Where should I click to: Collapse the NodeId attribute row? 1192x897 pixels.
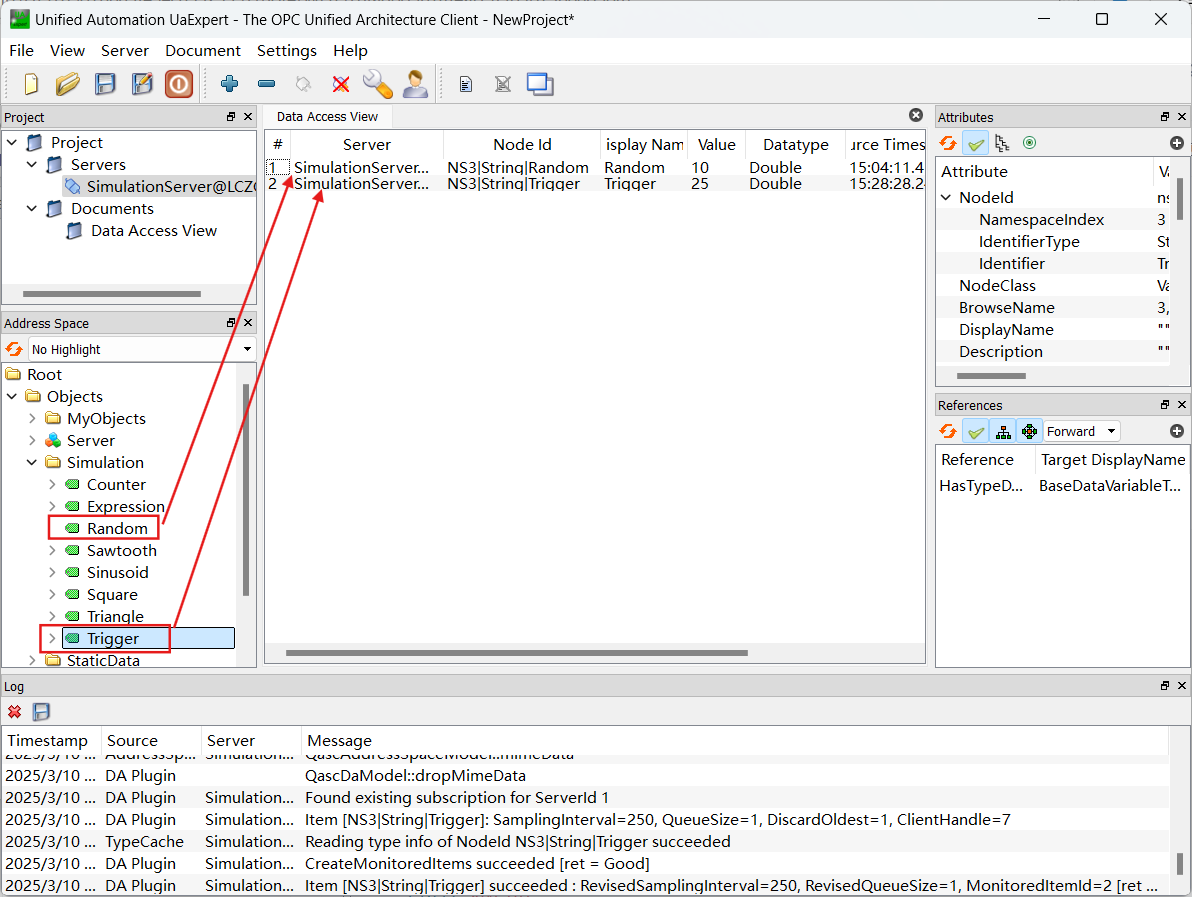click(946, 197)
